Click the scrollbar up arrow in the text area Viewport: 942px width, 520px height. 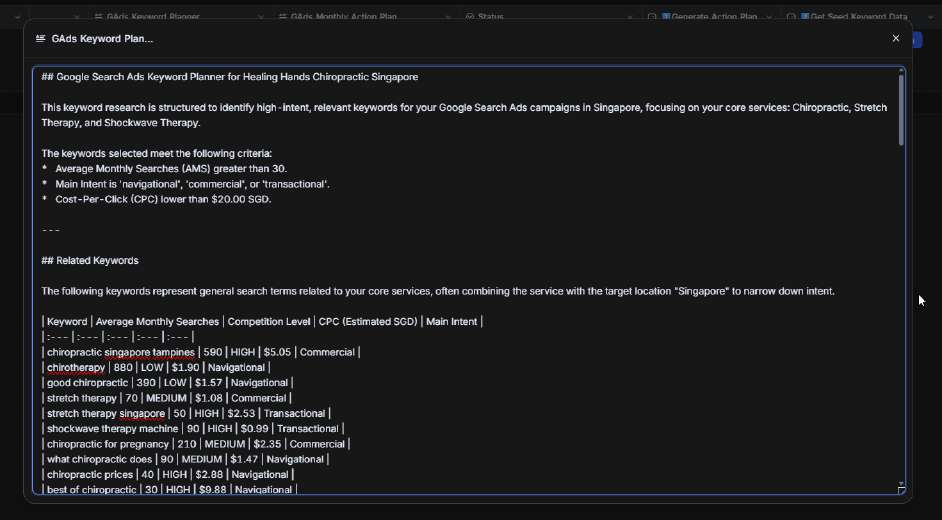901,71
